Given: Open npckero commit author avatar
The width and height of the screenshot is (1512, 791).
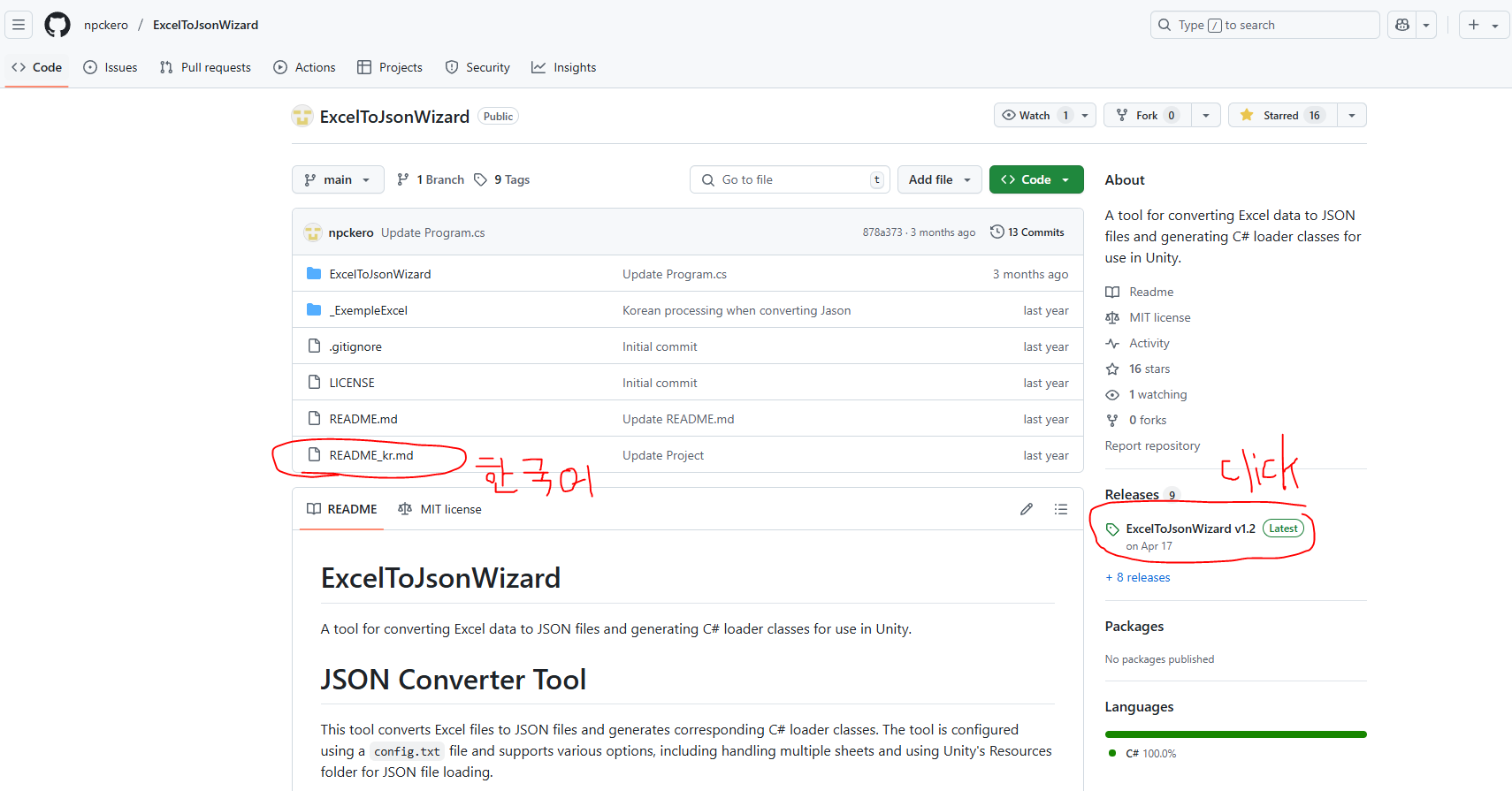Looking at the screenshot, I should [x=313, y=232].
